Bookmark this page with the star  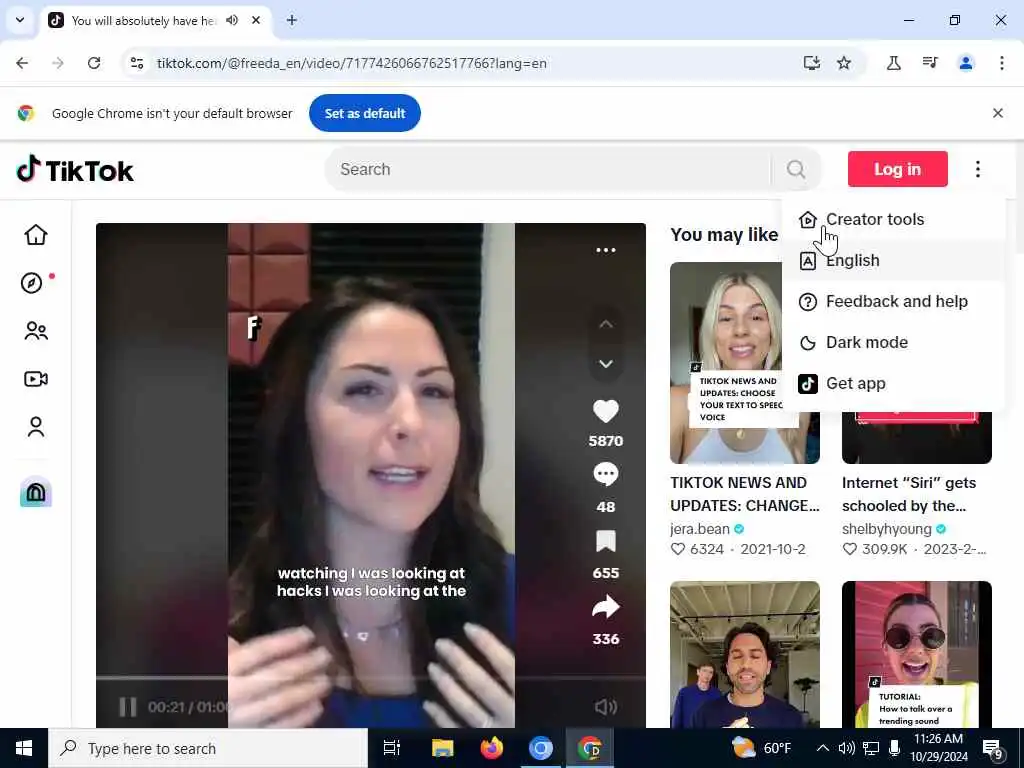click(844, 63)
